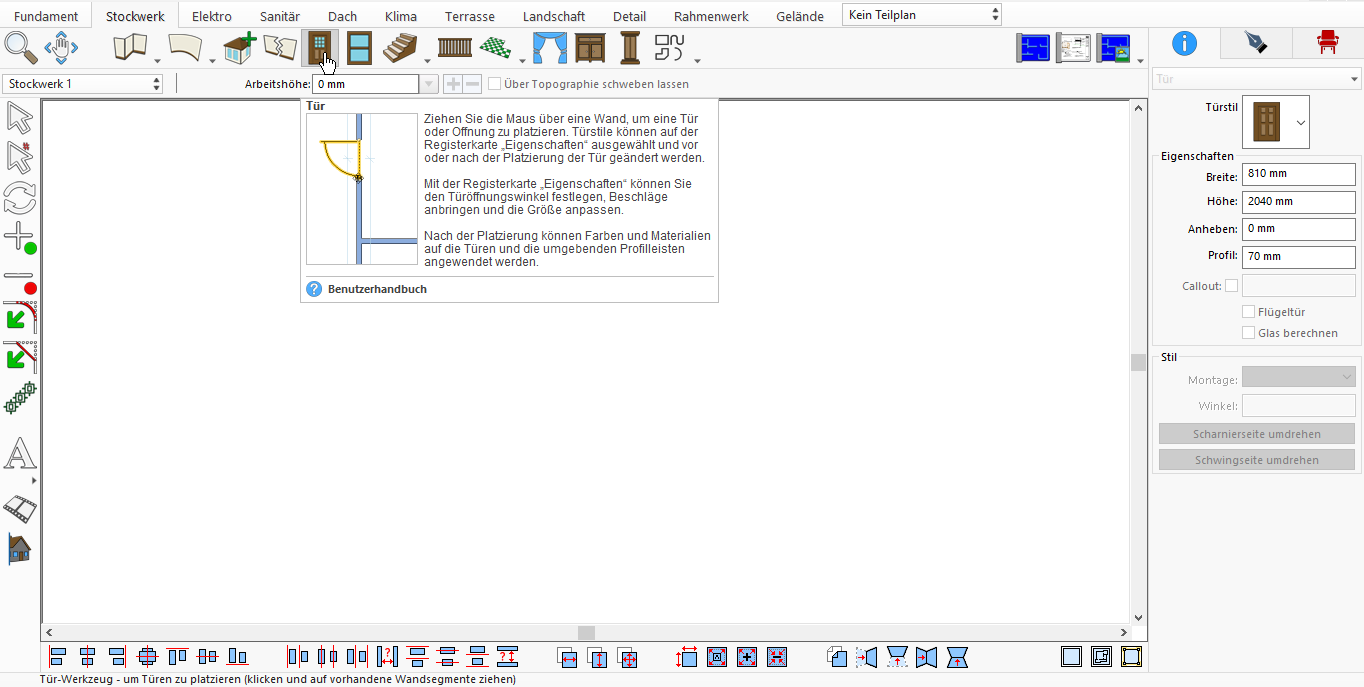Click the horizontal scrollbar thumb below the canvas

(x=587, y=633)
